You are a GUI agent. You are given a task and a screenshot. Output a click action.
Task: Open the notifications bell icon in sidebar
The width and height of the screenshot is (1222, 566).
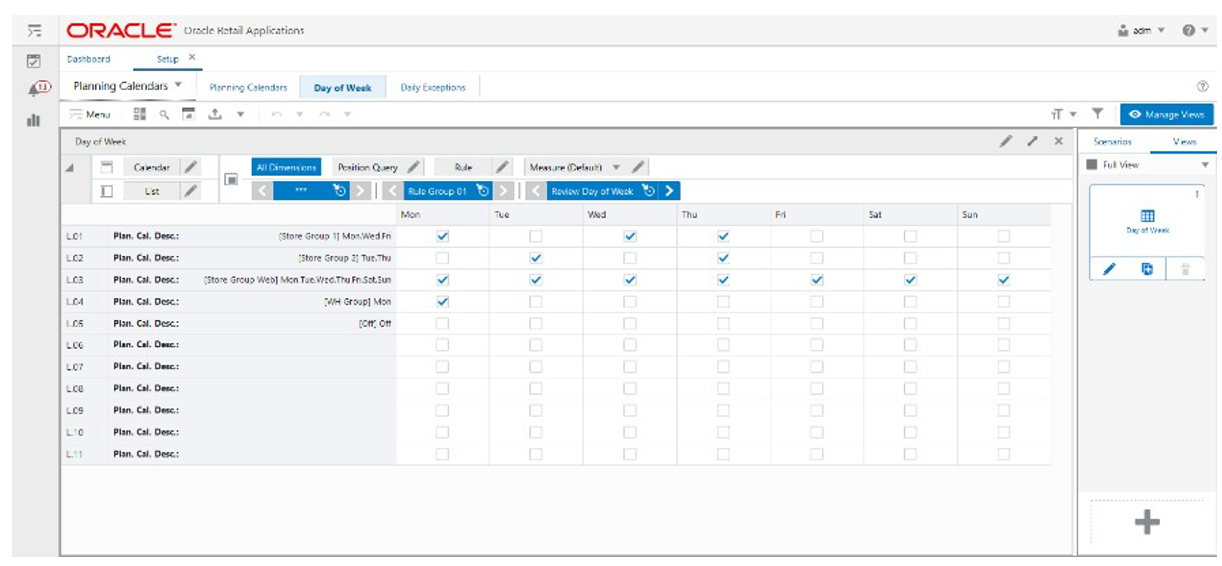coord(33,90)
